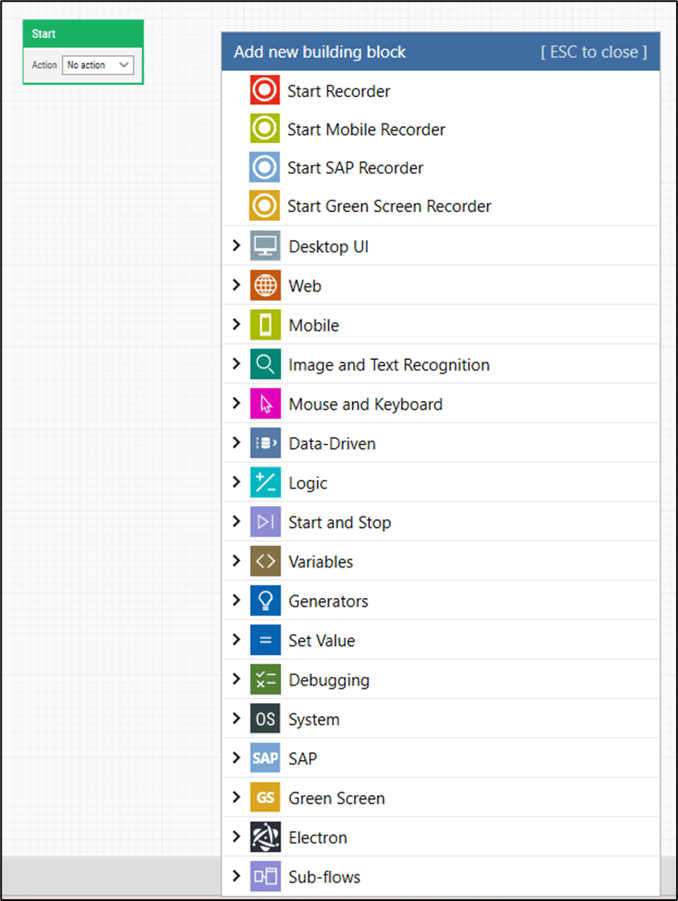Click the ESC to close link
This screenshot has height=901, width=678.
594,51
